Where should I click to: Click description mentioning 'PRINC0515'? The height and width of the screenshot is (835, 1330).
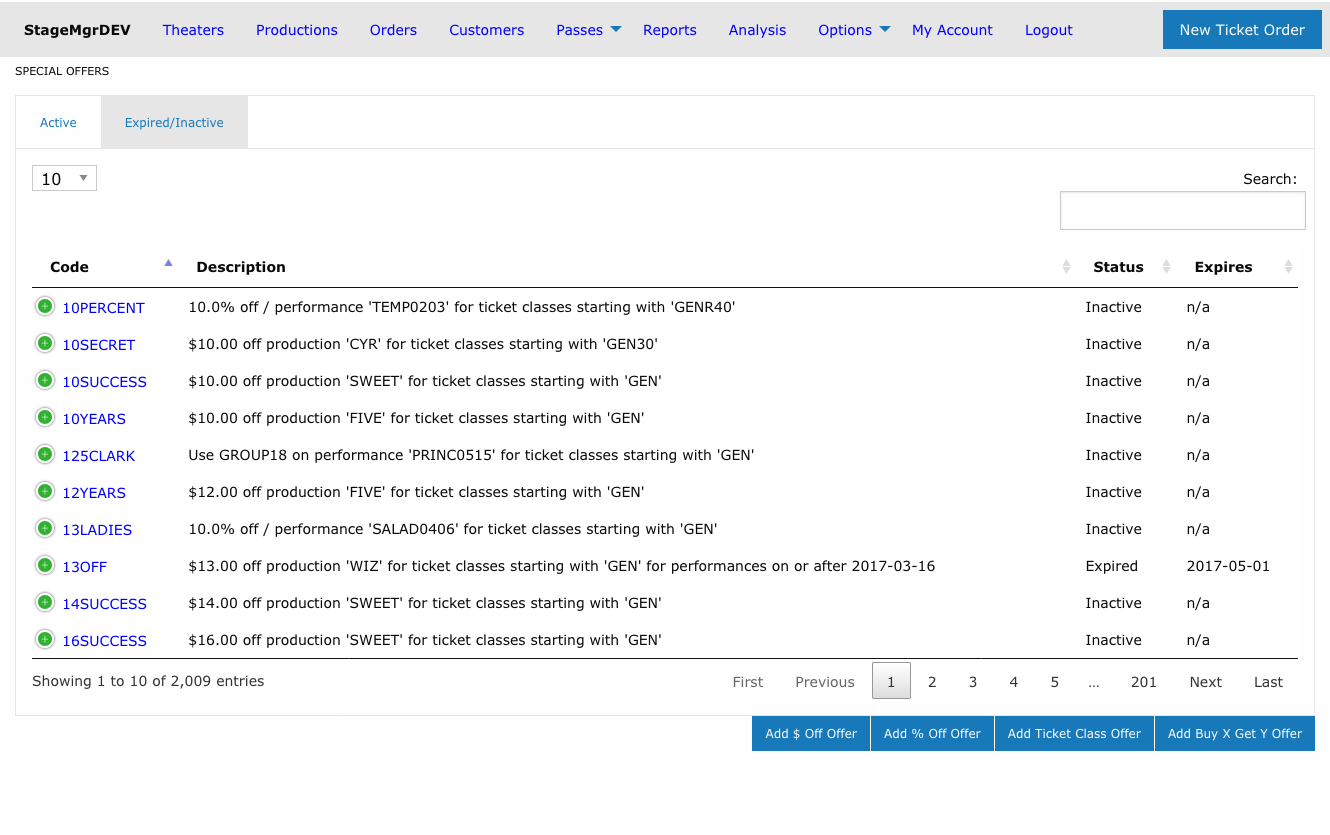click(x=471, y=455)
